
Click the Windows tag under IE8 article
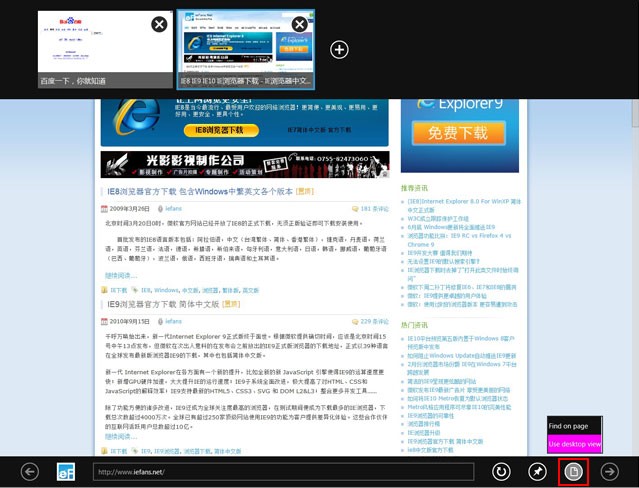166,290
